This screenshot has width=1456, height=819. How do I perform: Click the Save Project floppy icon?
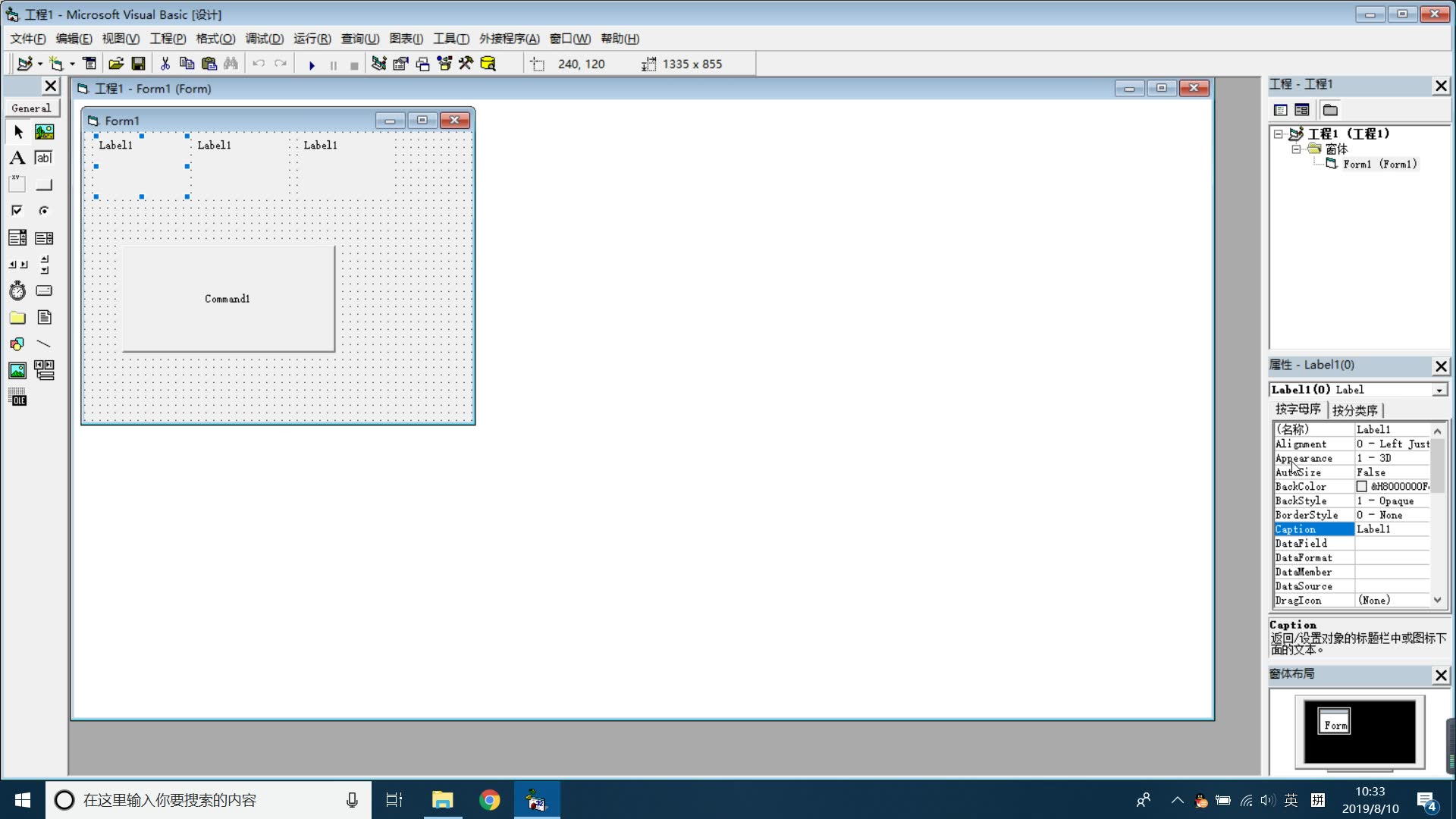(x=138, y=64)
